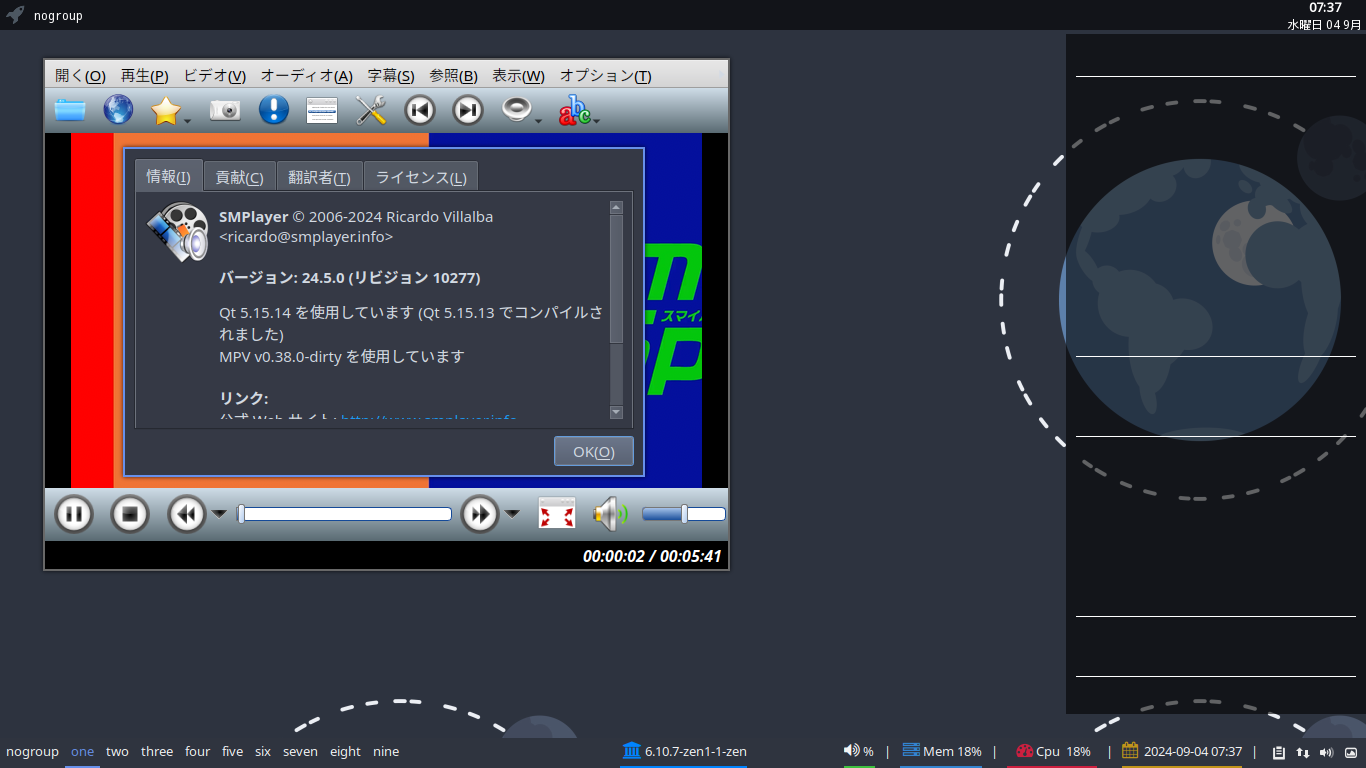Fast forward using the double-right arrow button
Viewport: 1366px width, 768px height.
480,515
